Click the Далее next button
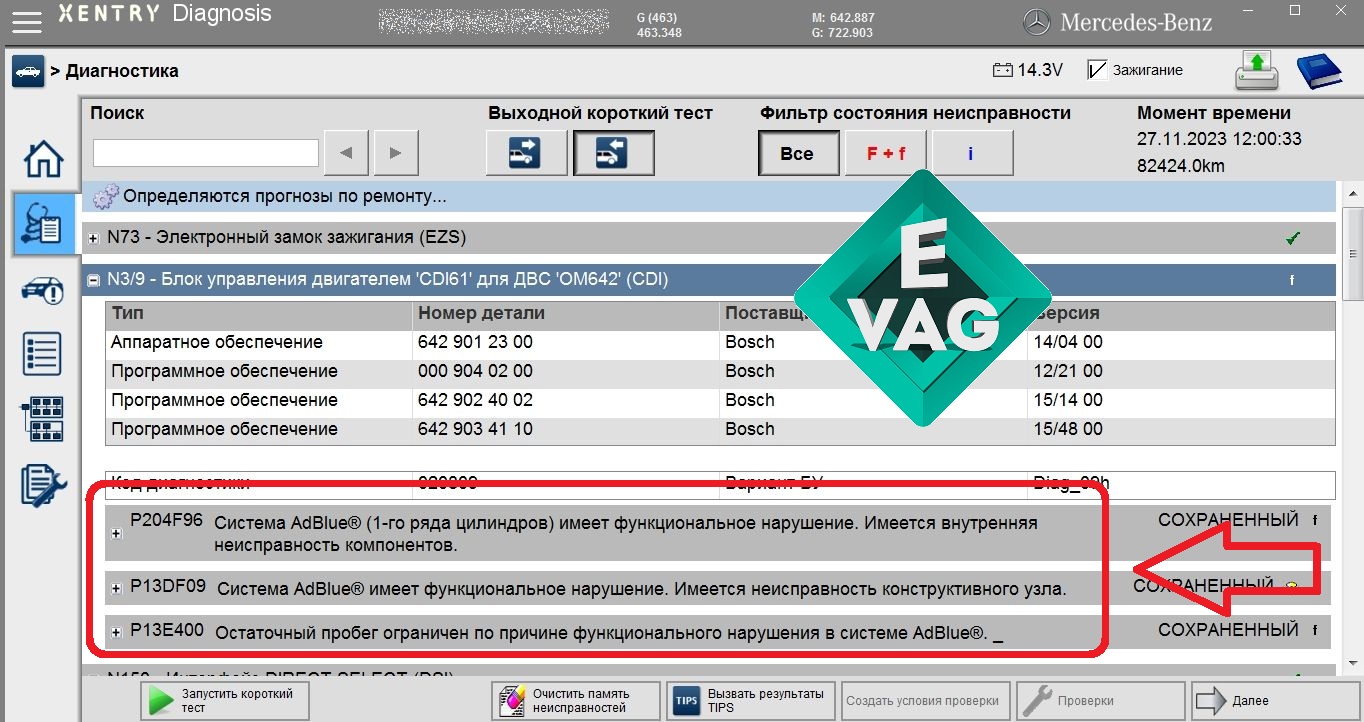 (x=1275, y=700)
